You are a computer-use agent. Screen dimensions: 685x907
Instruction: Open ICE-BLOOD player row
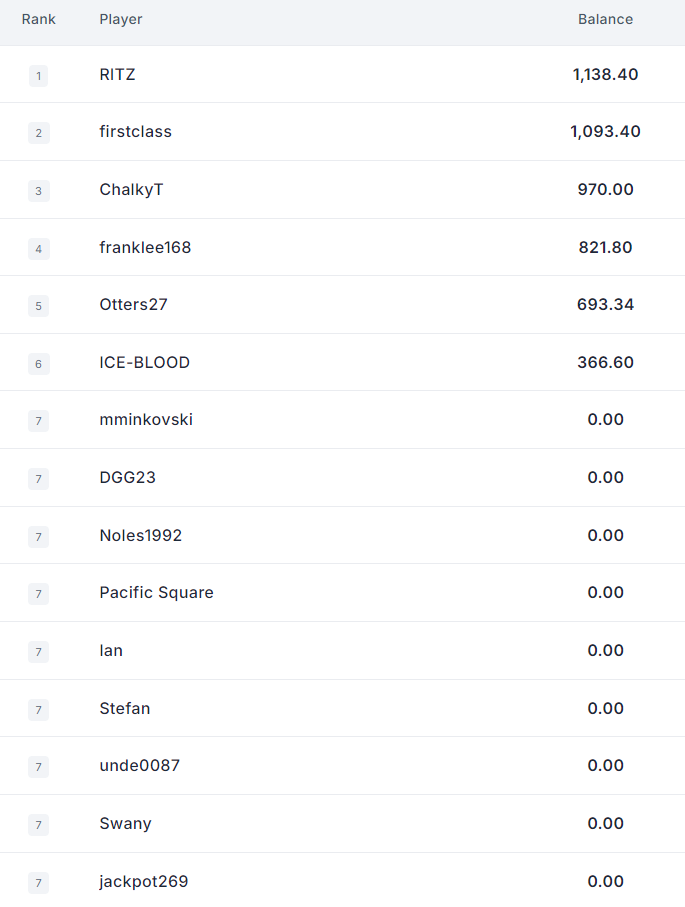(x=342, y=362)
